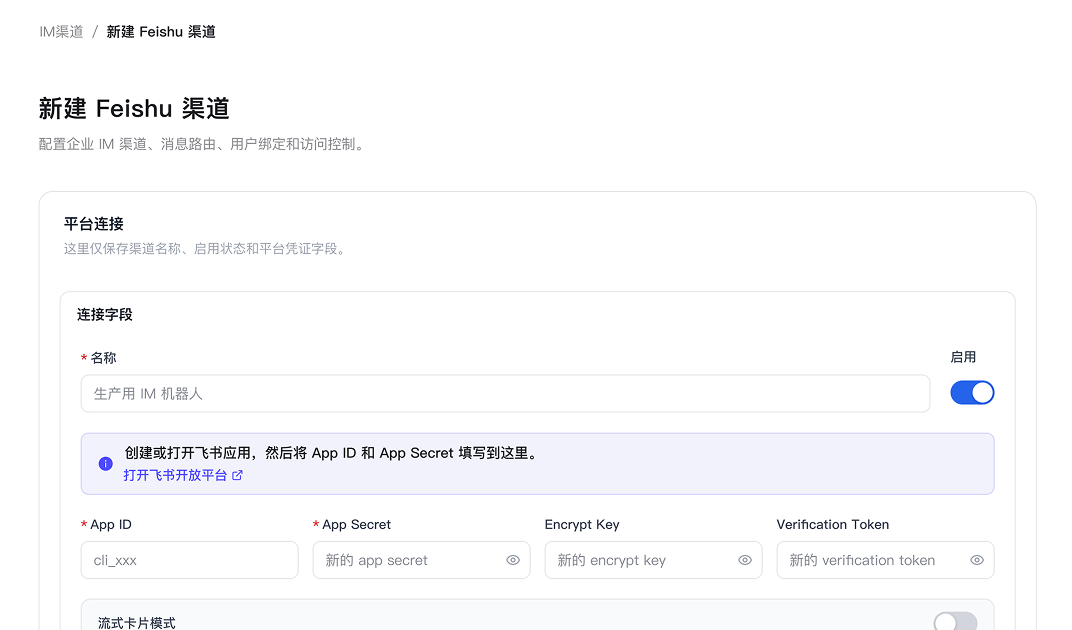Focus the 名称 input field

(x=505, y=393)
